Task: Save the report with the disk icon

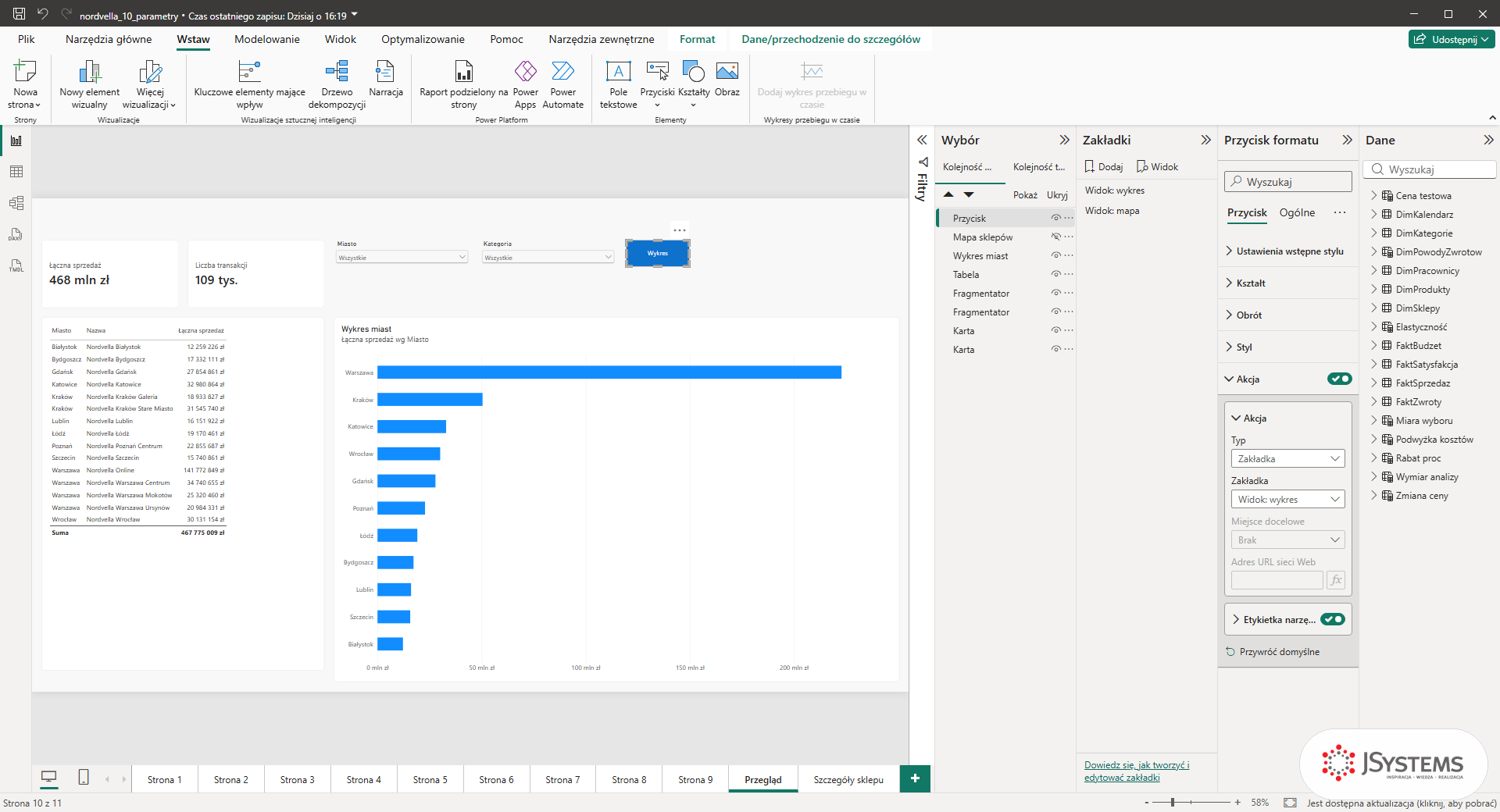Action: click(x=19, y=14)
